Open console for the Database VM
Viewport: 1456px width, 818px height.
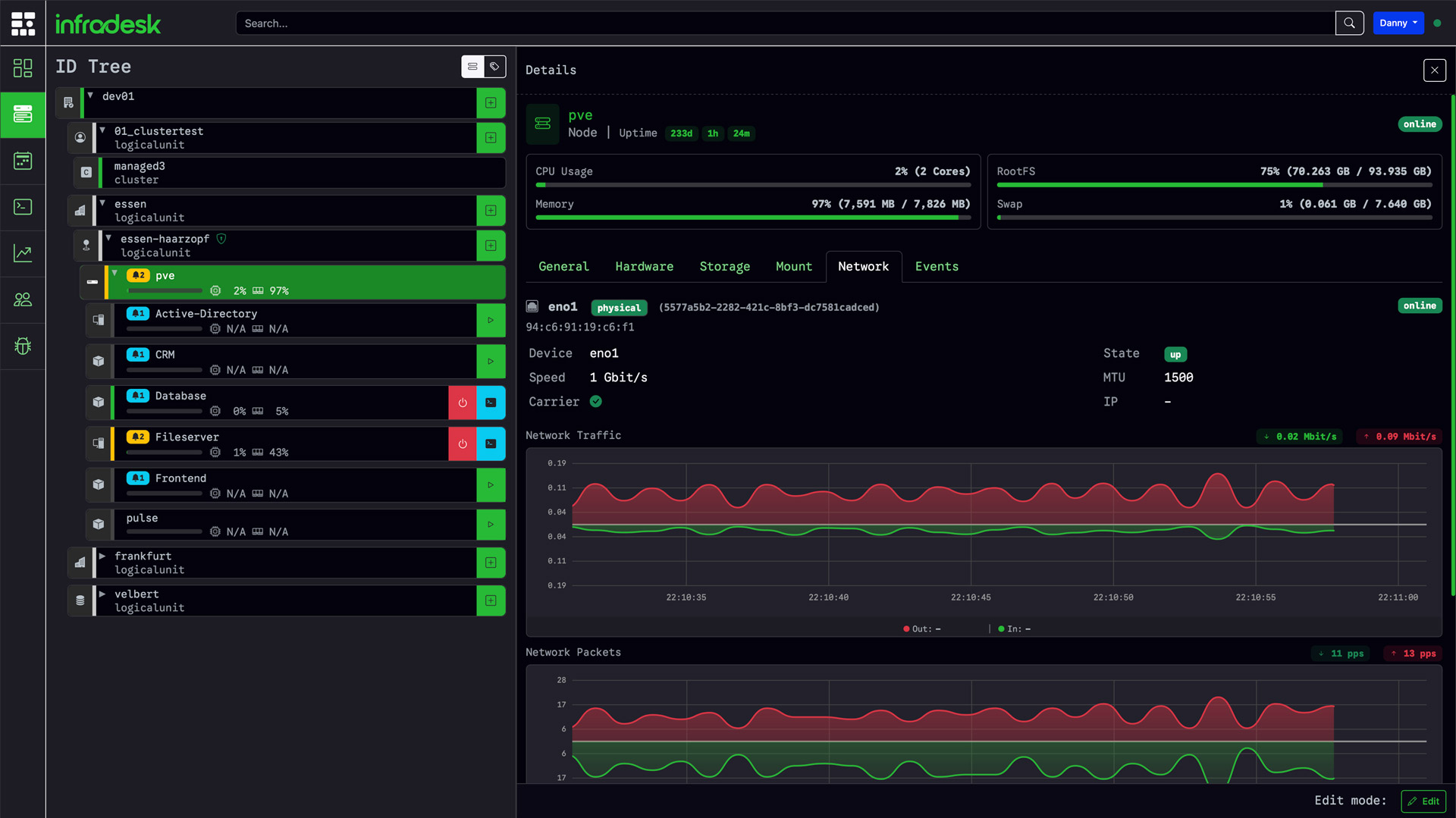491,403
